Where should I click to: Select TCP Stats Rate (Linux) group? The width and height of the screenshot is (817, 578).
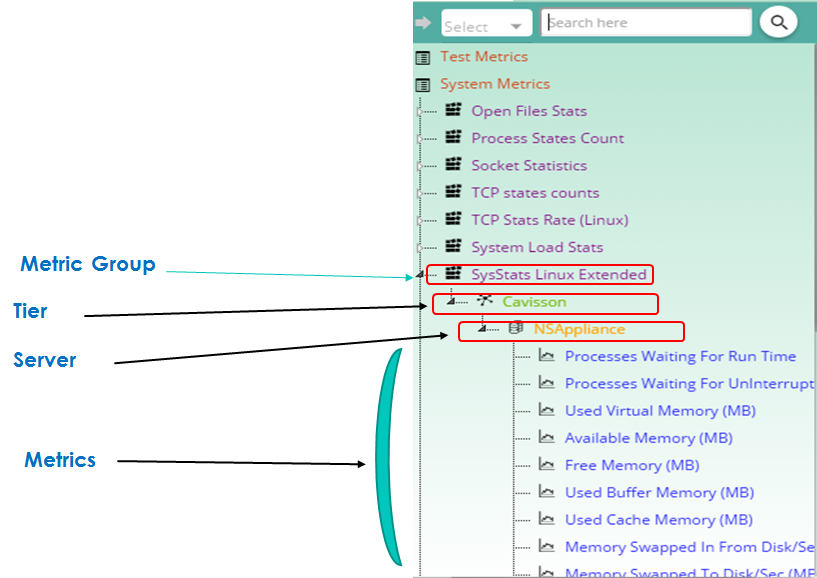pos(550,220)
